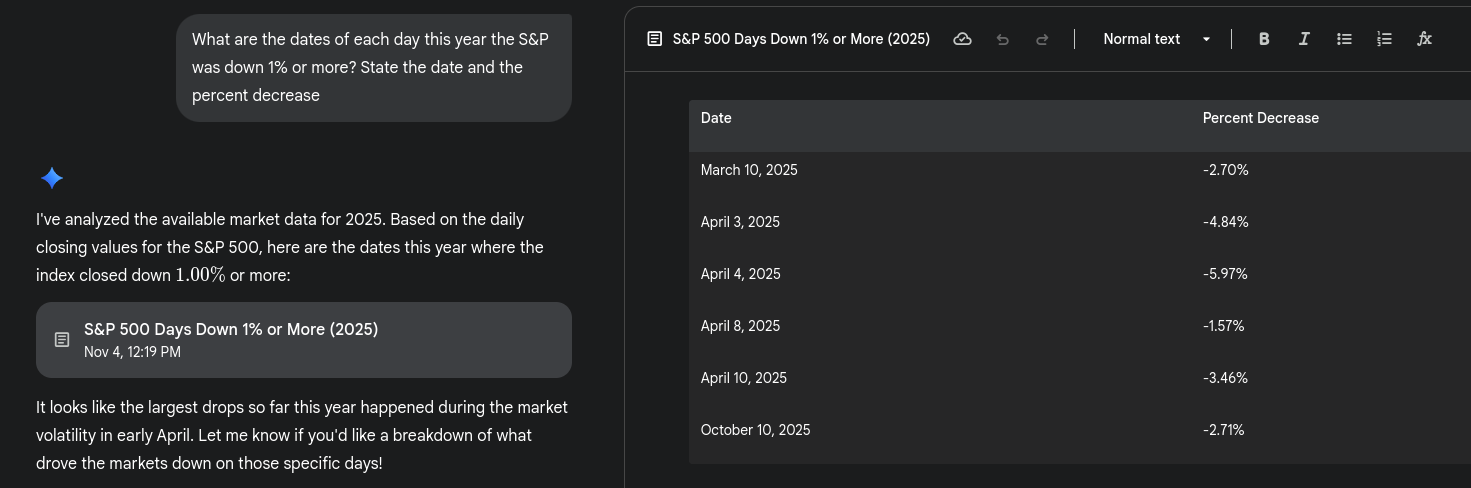
Task: Open the Normal text style dropdown
Action: pos(1142,39)
